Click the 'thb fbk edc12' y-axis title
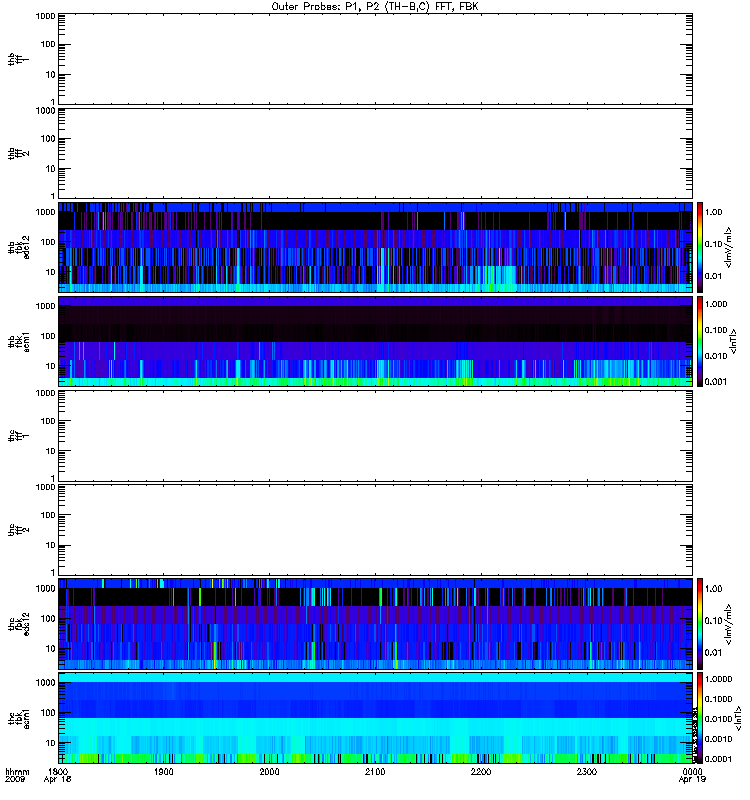 (x=18, y=247)
